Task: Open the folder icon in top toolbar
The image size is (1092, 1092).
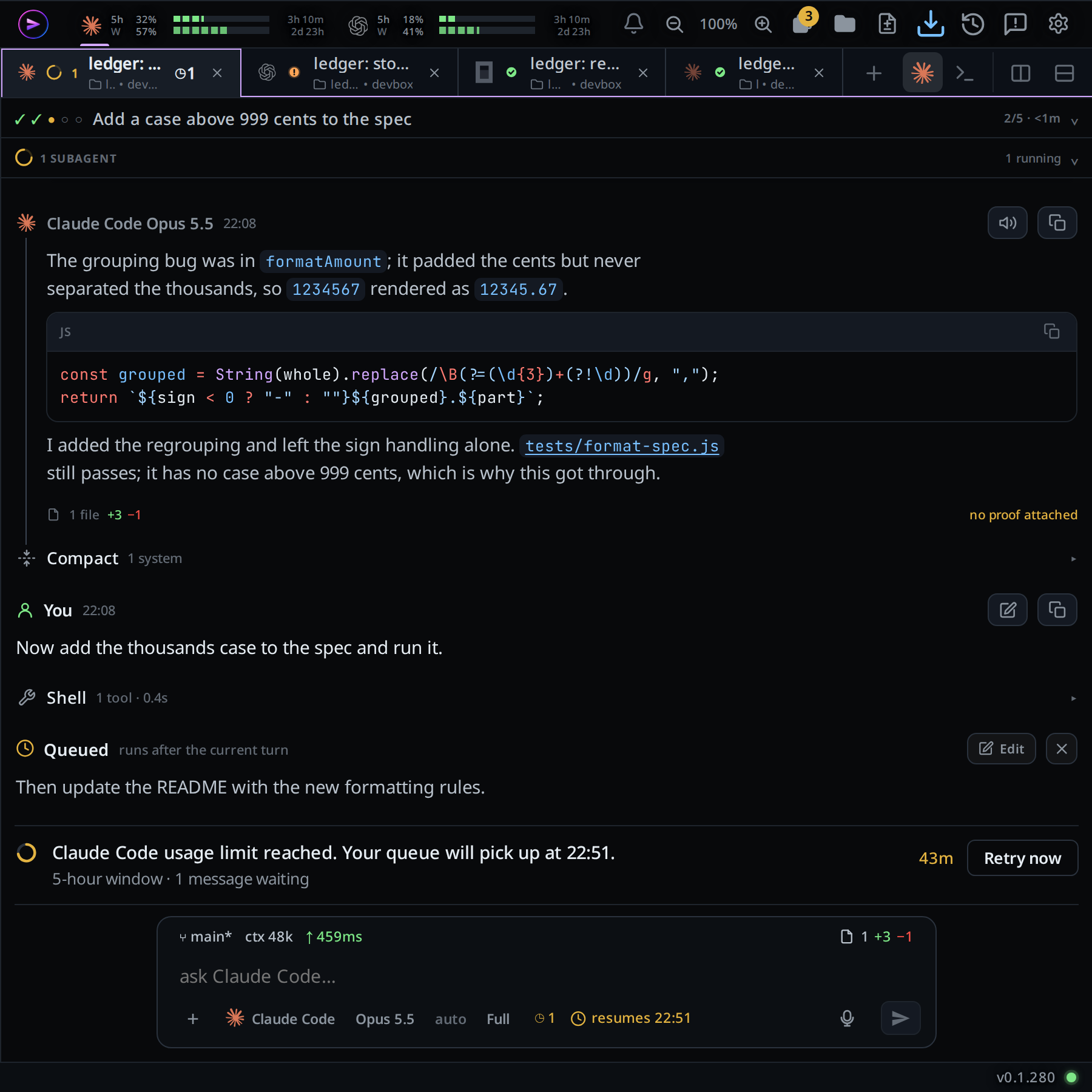Action: 844,24
